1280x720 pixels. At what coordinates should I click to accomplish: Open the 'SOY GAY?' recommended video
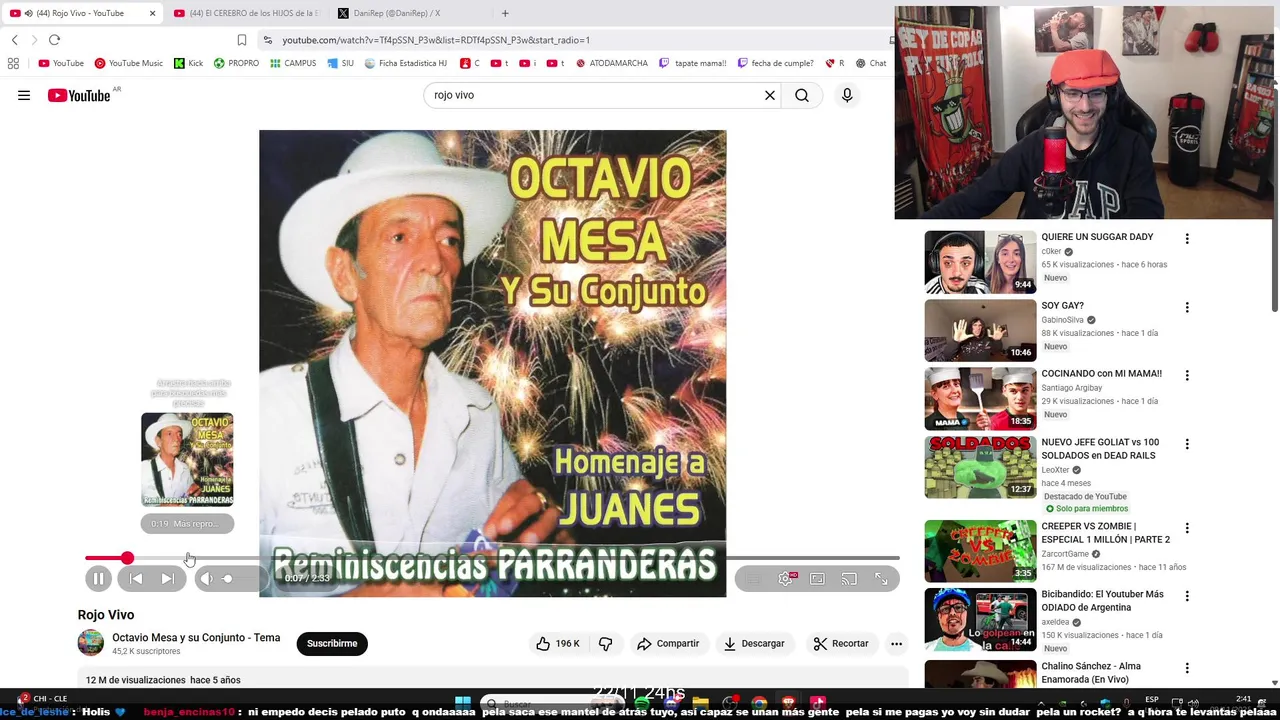980,330
